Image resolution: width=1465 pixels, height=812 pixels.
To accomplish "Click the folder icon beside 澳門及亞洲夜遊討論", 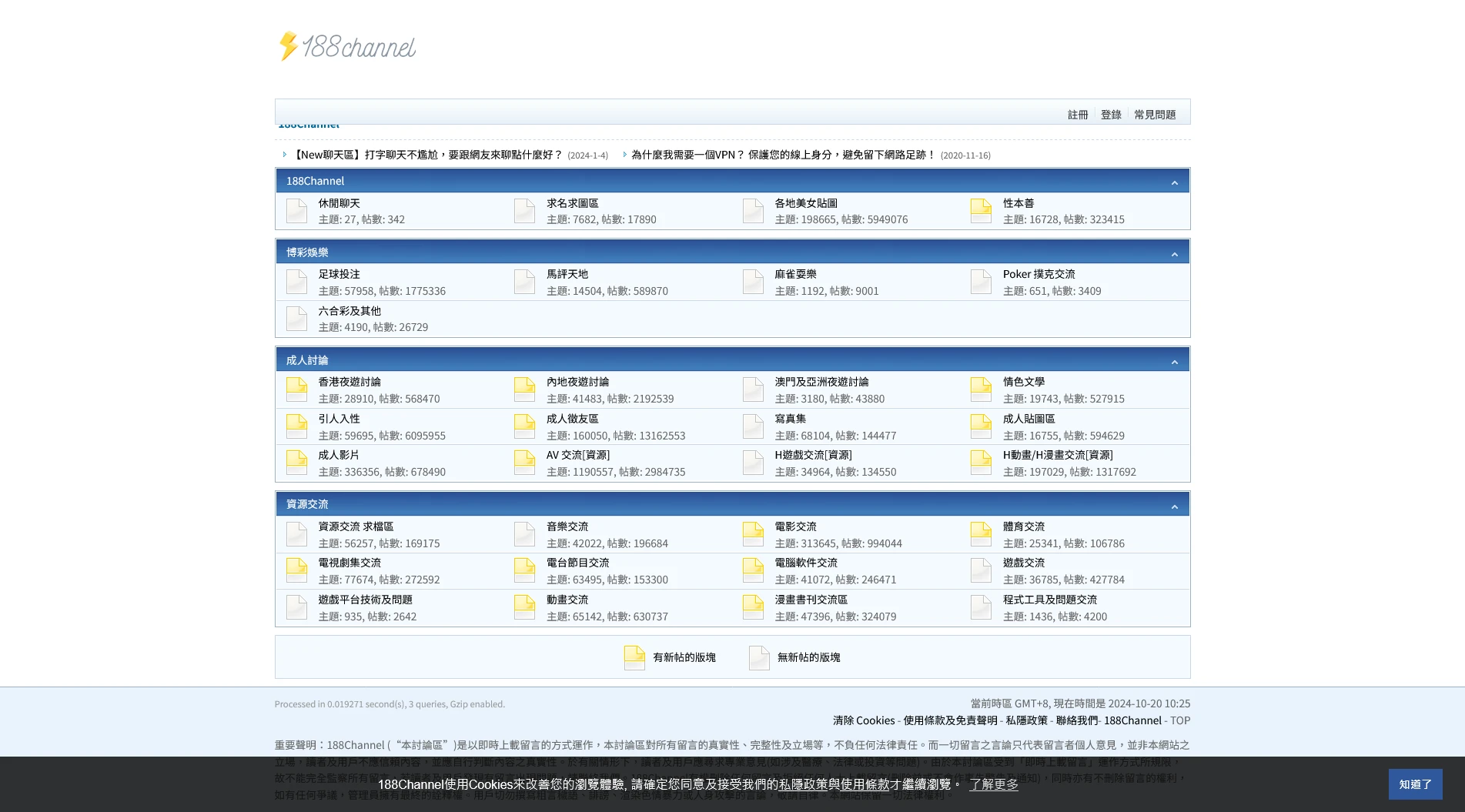I will [x=753, y=389].
